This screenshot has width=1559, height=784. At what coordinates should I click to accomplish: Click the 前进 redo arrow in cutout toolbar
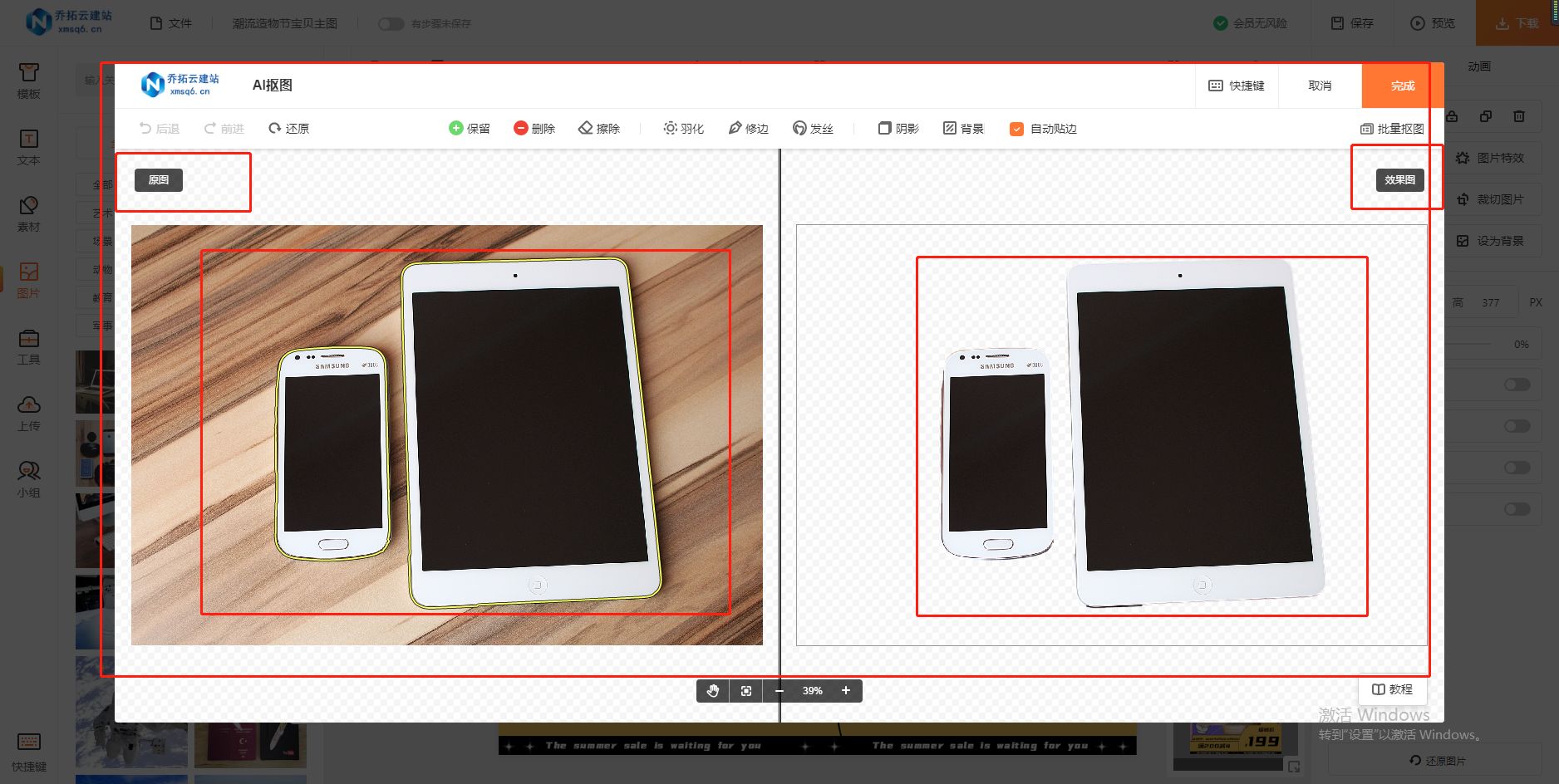pyautogui.click(x=224, y=129)
